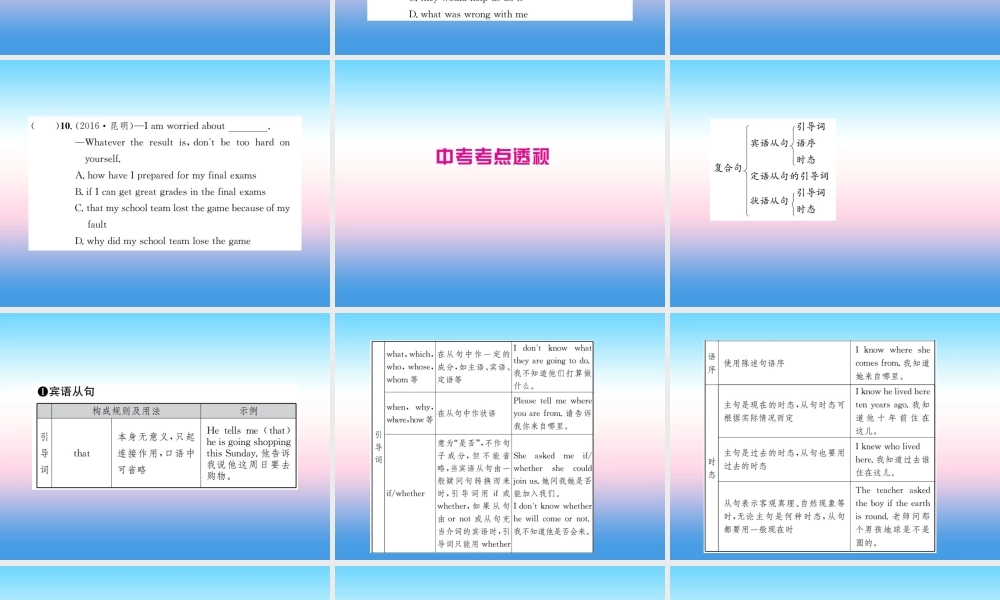1000x600 pixels.
Task: Click the example 'He tells me (that) he is going shopping'
Action: coord(248,453)
